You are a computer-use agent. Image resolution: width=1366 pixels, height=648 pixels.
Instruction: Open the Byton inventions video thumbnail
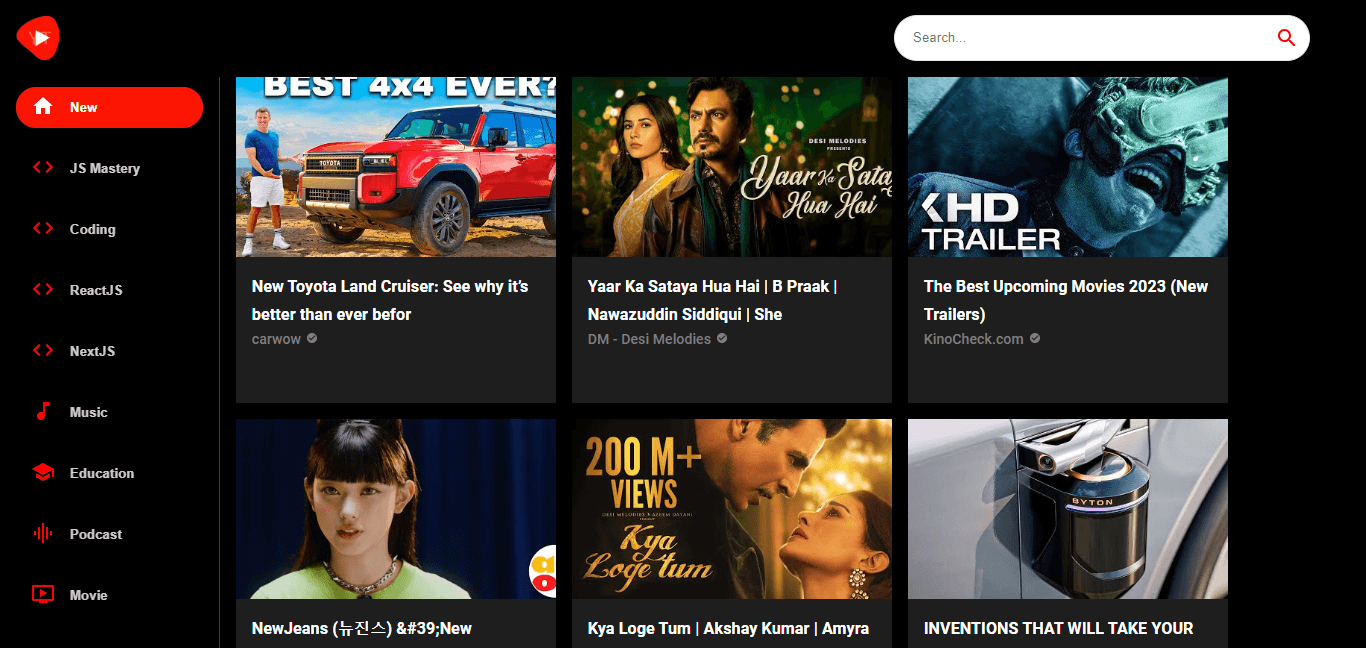[1068, 509]
